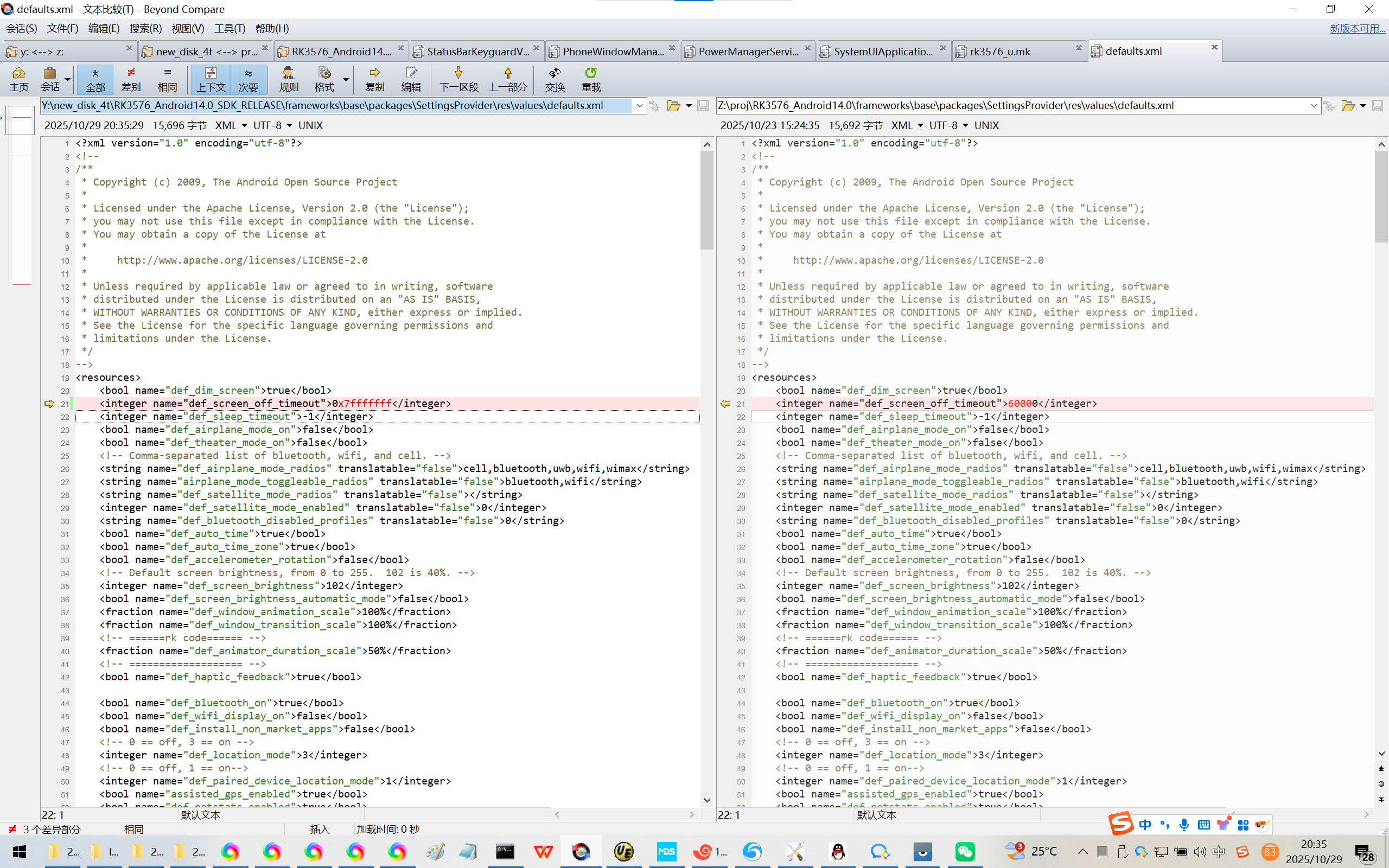Toggle Show All (全部) display filter
Image resolution: width=1389 pixels, height=868 pixels.
pyautogui.click(x=95, y=79)
